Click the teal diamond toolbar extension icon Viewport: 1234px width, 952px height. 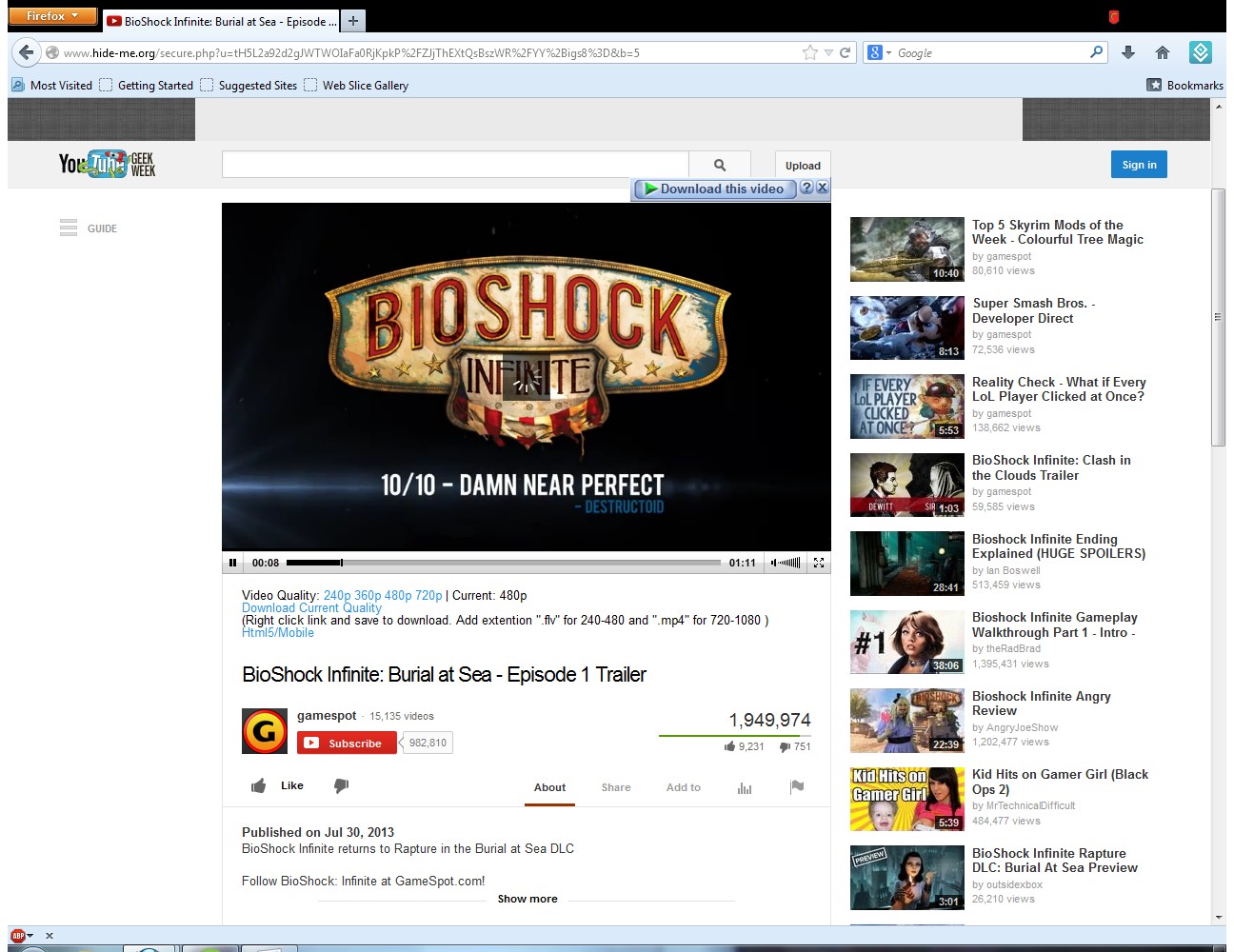[x=1201, y=52]
